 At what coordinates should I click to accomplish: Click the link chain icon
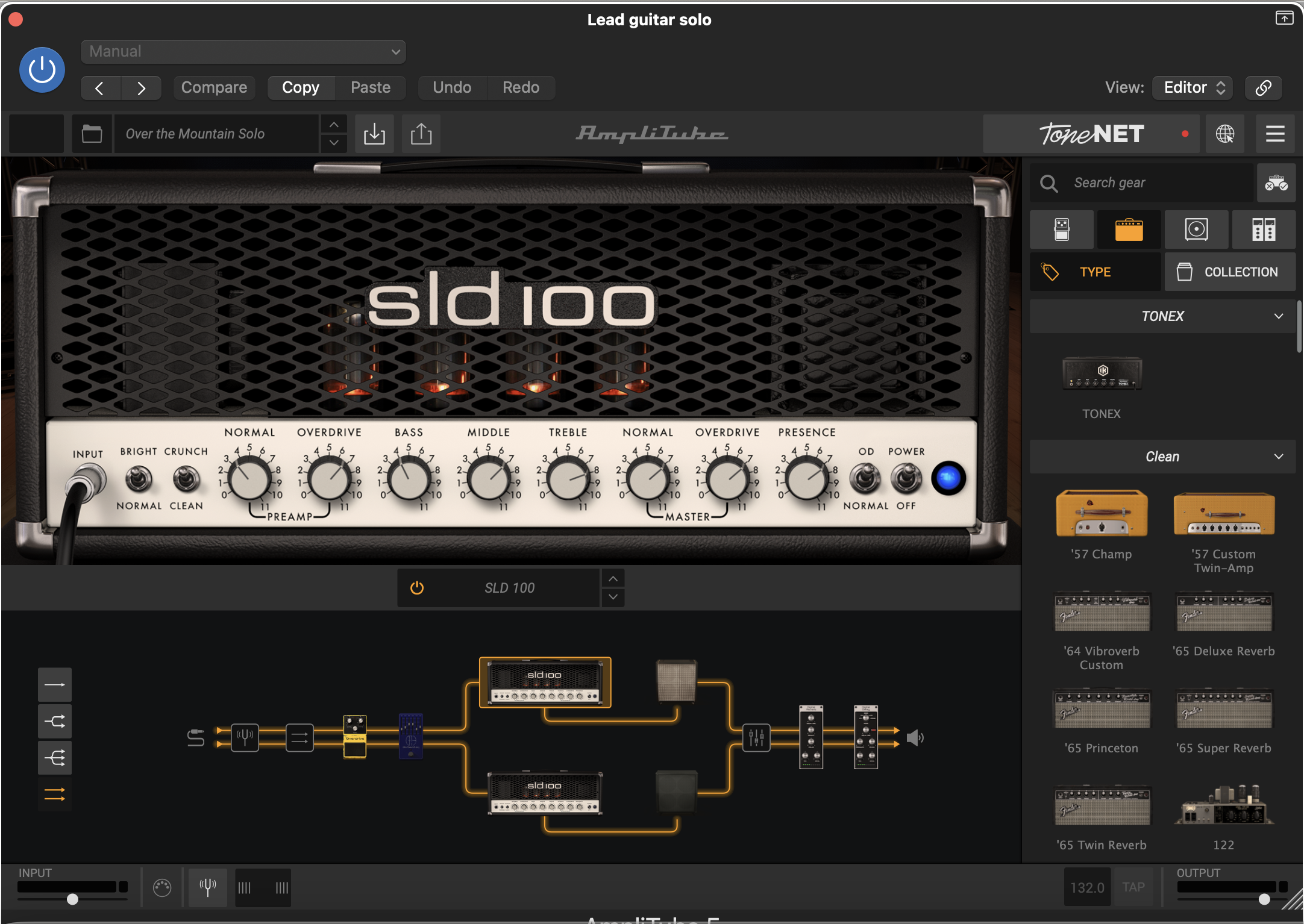(x=1264, y=88)
